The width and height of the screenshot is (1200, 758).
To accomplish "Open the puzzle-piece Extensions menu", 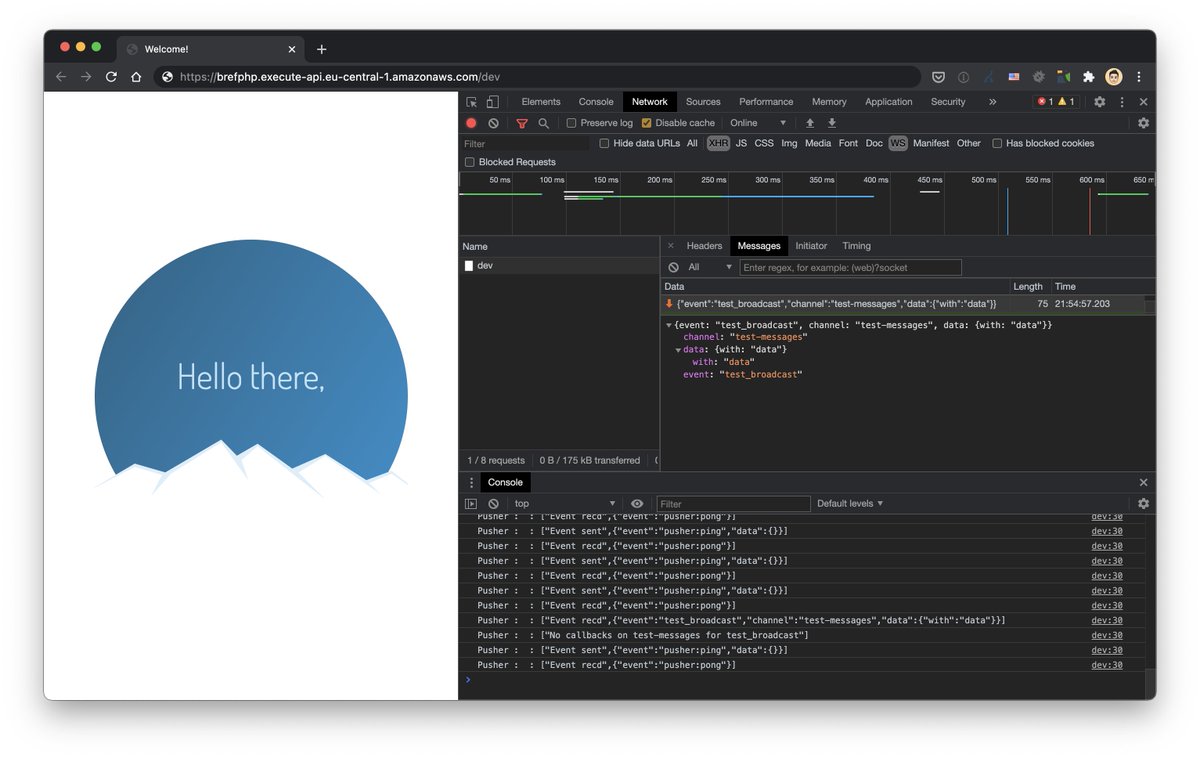I will click(x=1089, y=77).
